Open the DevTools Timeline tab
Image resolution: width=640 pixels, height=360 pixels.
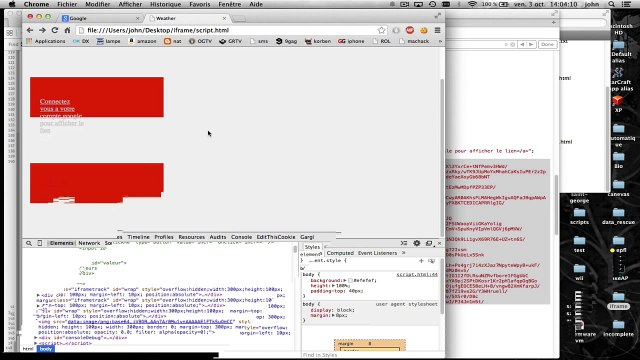click(x=138, y=237)
